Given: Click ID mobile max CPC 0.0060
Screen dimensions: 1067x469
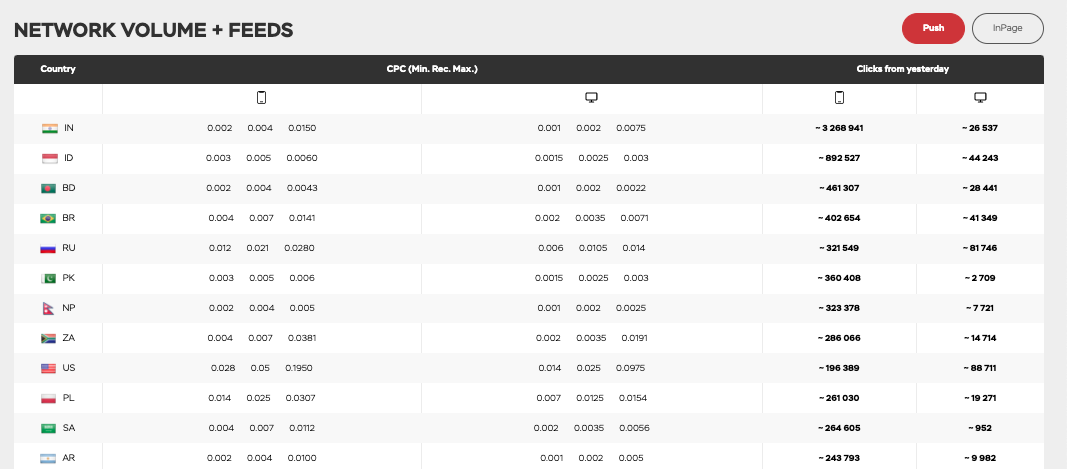Looking at the screenshot, I should pyautogui.click(x=301, y=158).
